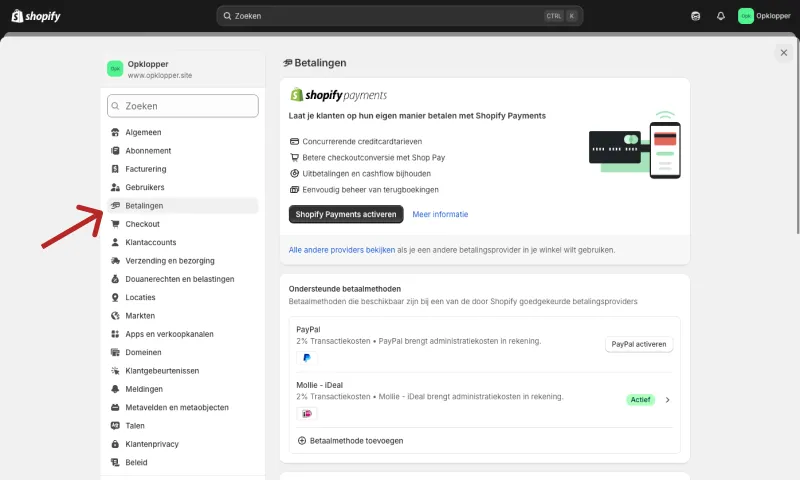Open Algemeen settings
Viewport: 800px width, 480px height.
tap(183, 132)
